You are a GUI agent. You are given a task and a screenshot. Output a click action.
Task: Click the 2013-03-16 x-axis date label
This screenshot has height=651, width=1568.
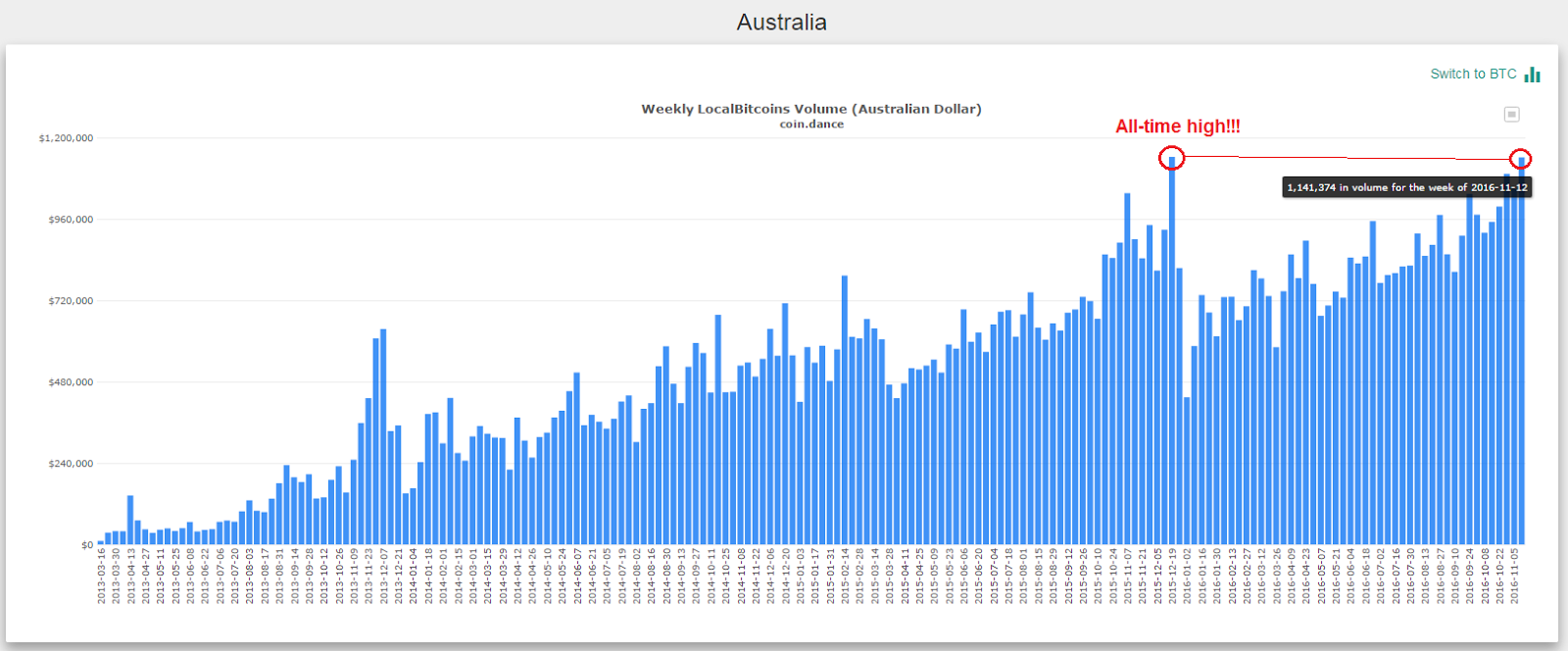[x=101, y=576]
